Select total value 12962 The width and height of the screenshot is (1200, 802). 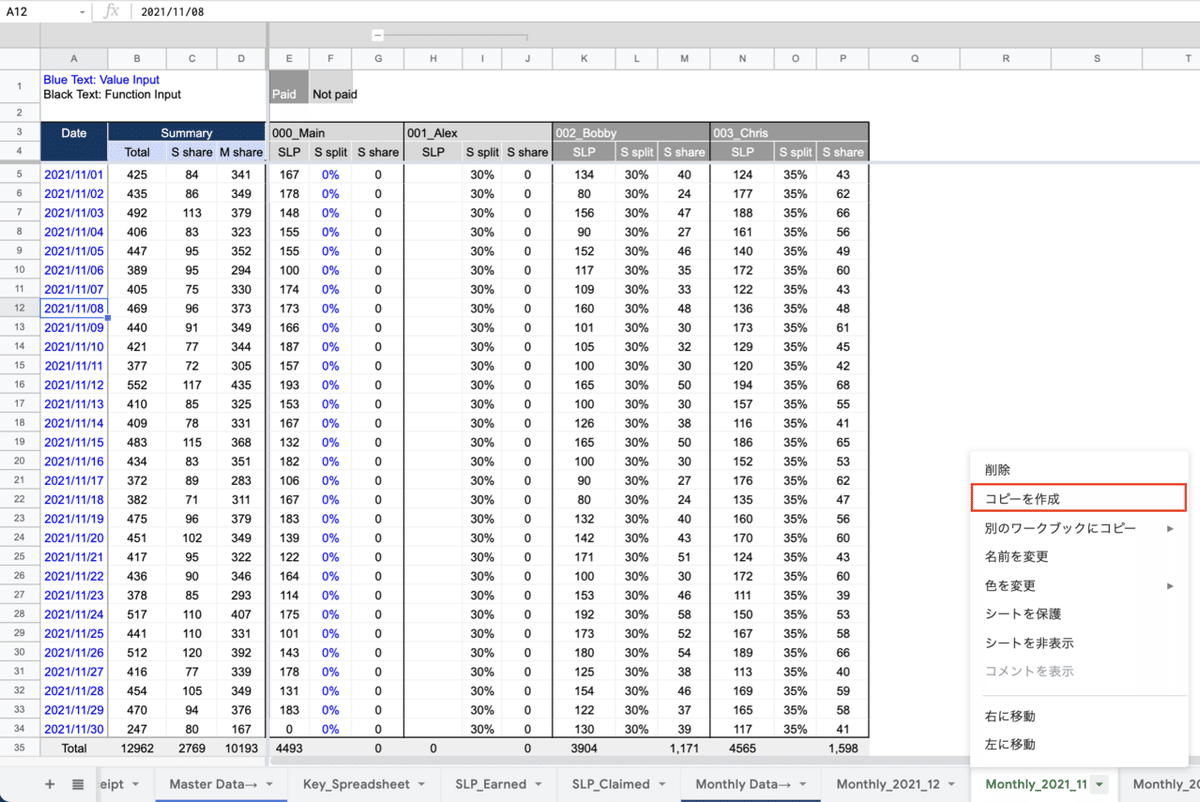click(x=137, y=748)
